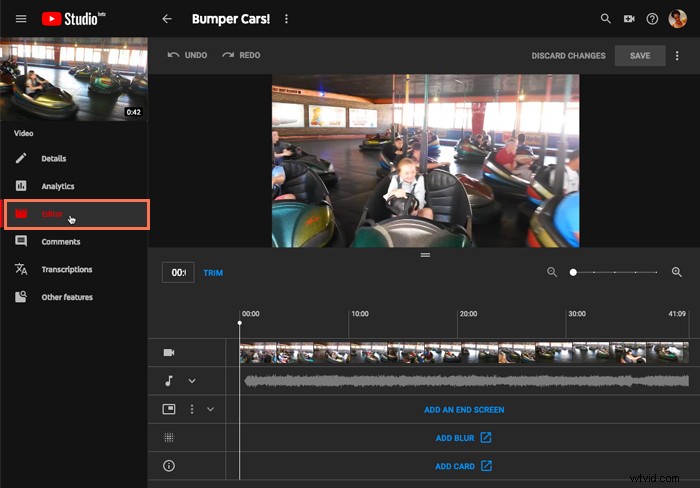Click the create video camera icon
Image resolution: width=700 pixels, height=488 pixels.
(629, 19)
